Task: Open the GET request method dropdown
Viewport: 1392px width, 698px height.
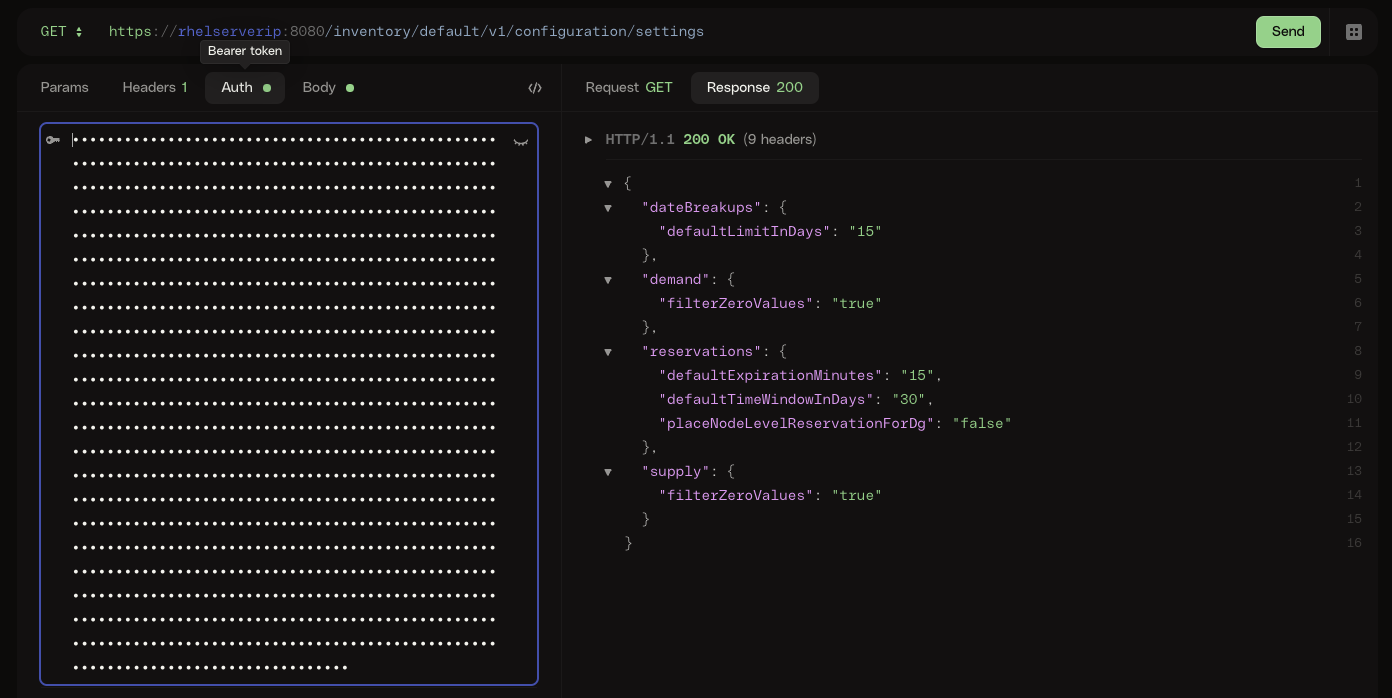Action: coord(62,32)
